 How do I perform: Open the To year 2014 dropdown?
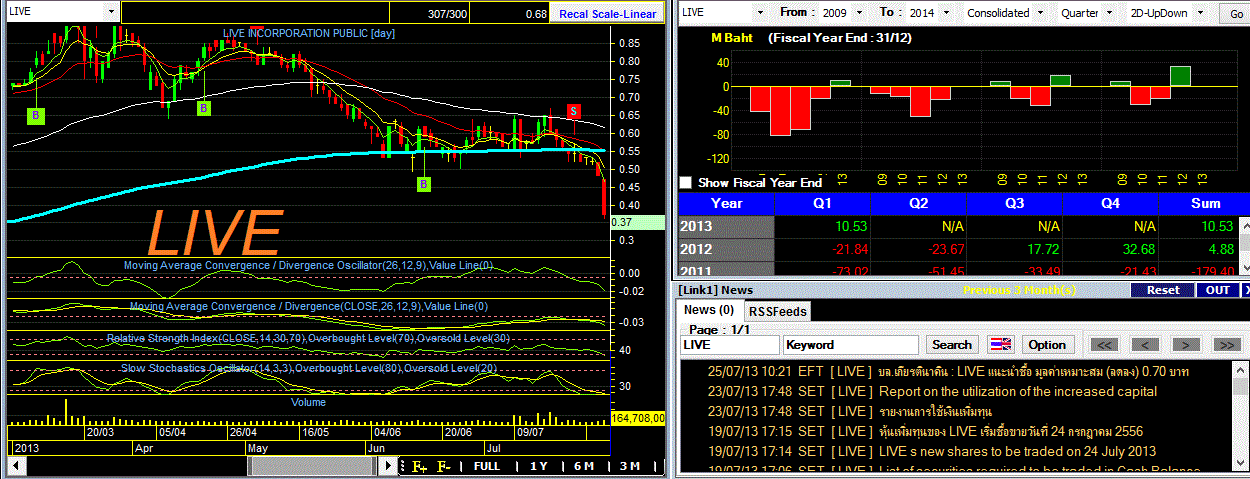(x=945, y=13)
